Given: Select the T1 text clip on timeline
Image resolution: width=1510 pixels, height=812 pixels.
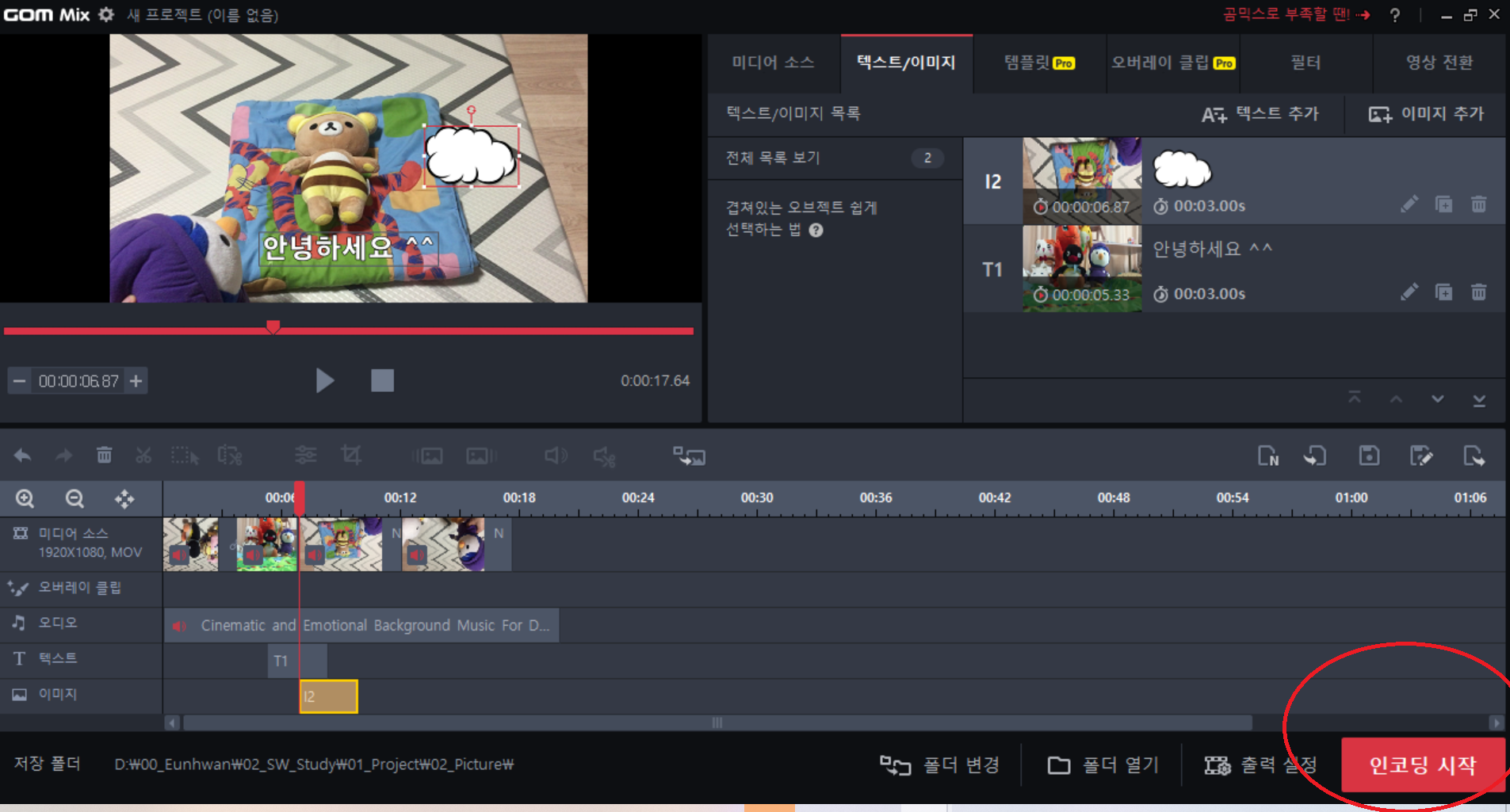Looking at the screenshot, I should click(x=297, y=661).
